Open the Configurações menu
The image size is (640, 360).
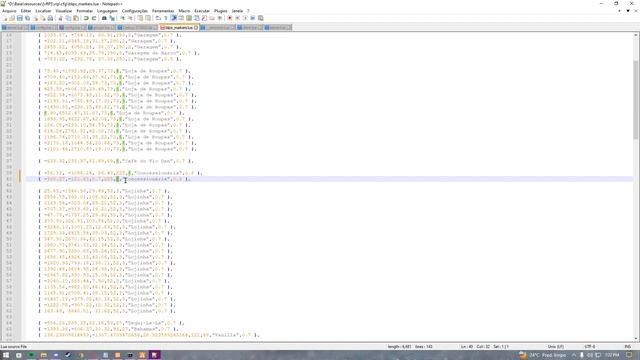pos(135,11)
